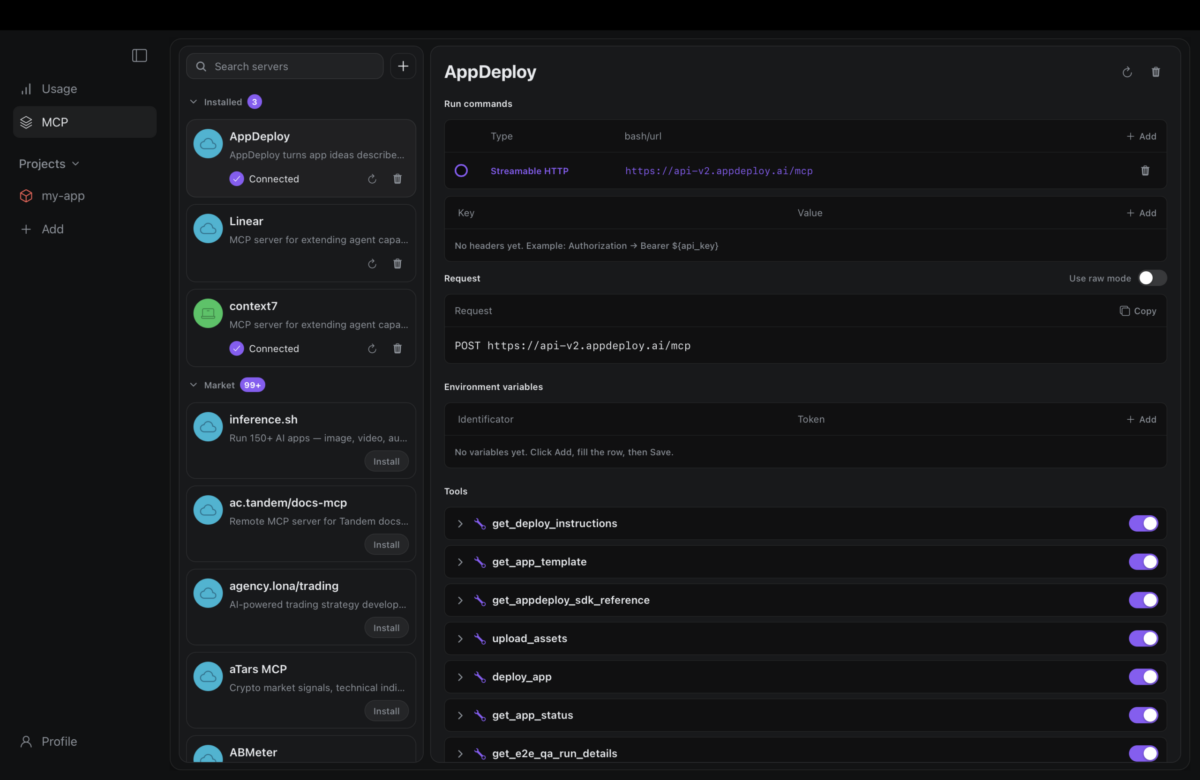Viewport: 1200px width, 780px height.
Task: Disable the upload_assets tool
Action: 1144,638
